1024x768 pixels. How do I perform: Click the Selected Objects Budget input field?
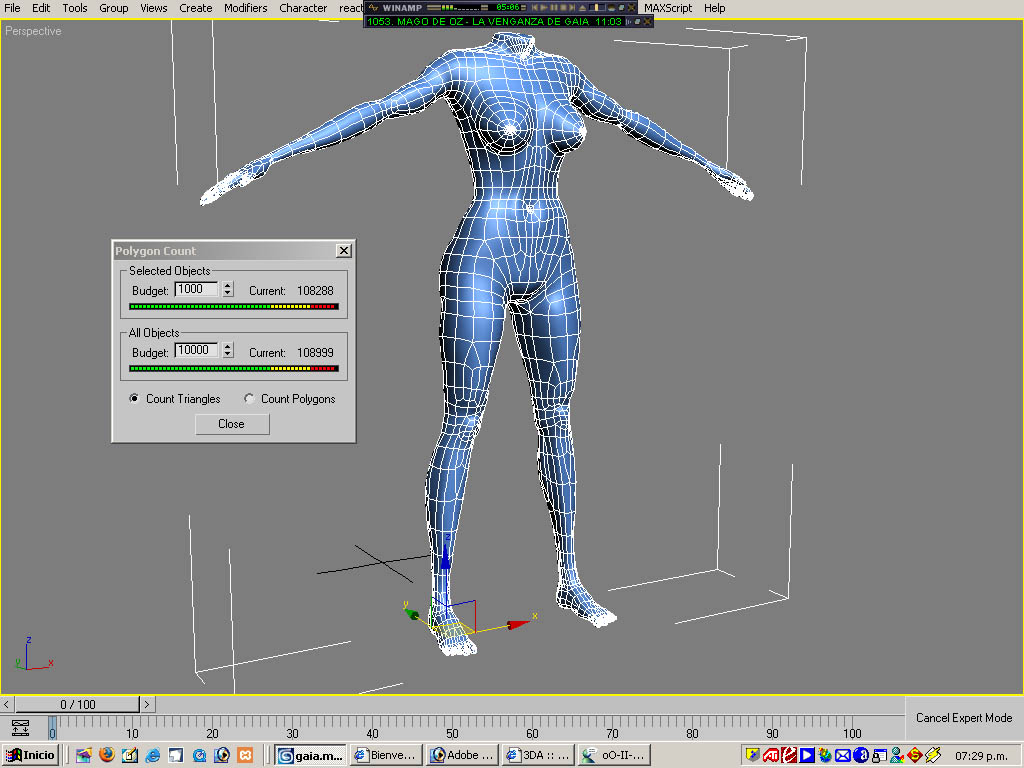point(196,289)
